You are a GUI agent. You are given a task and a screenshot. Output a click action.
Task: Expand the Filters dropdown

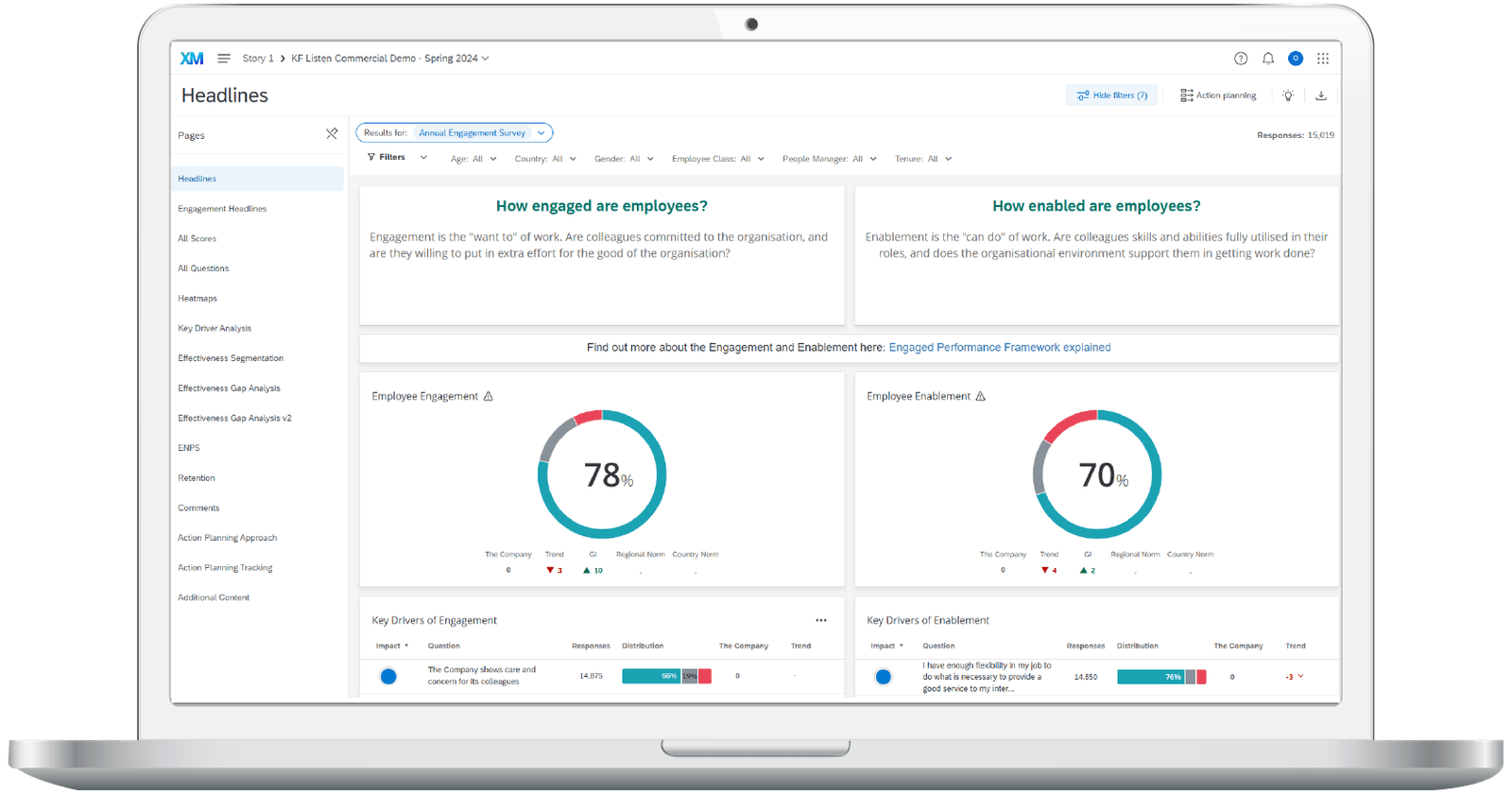[x=397, y=158]
